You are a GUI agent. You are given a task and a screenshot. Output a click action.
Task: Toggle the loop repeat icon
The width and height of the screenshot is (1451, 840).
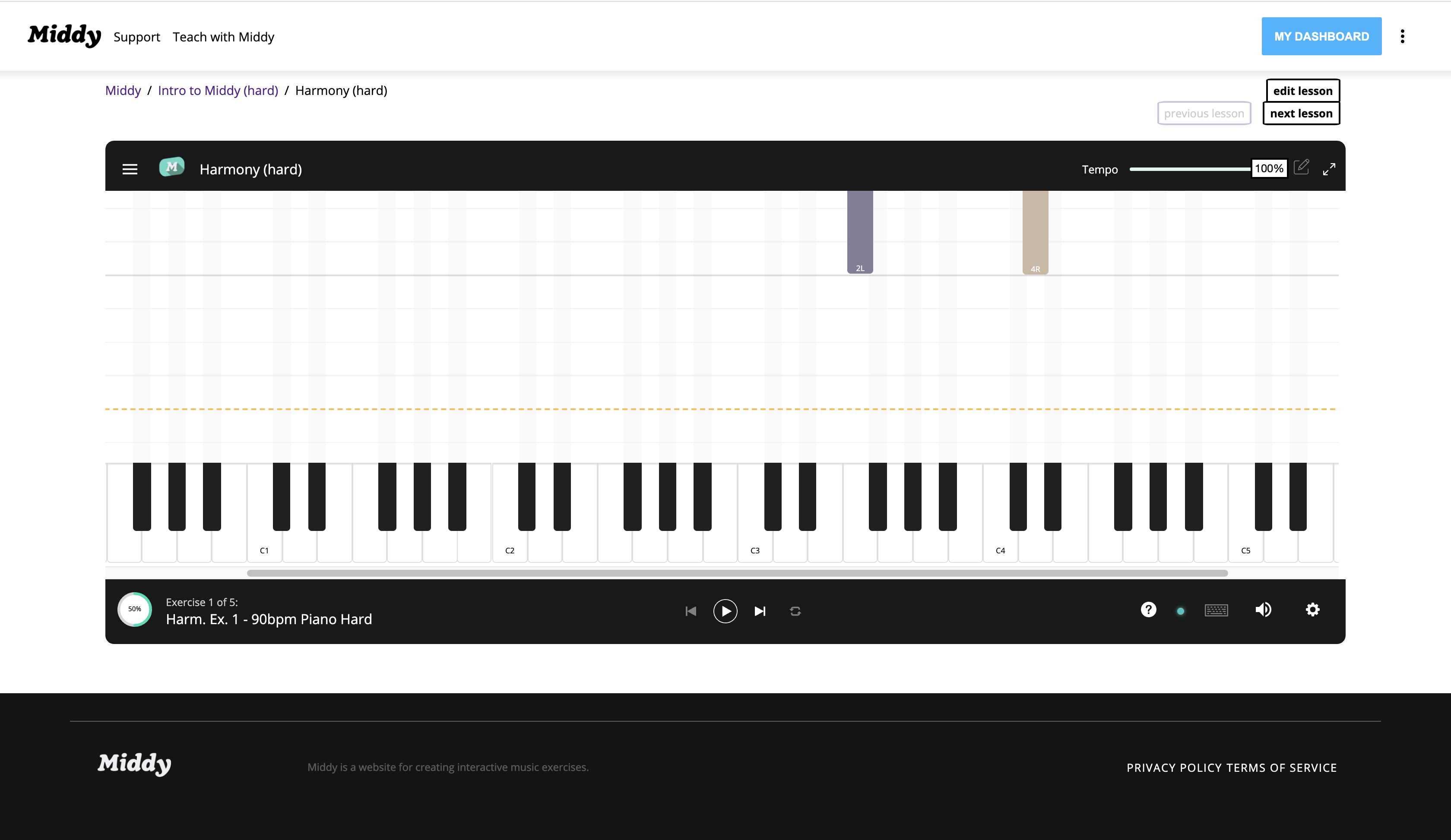795,611
